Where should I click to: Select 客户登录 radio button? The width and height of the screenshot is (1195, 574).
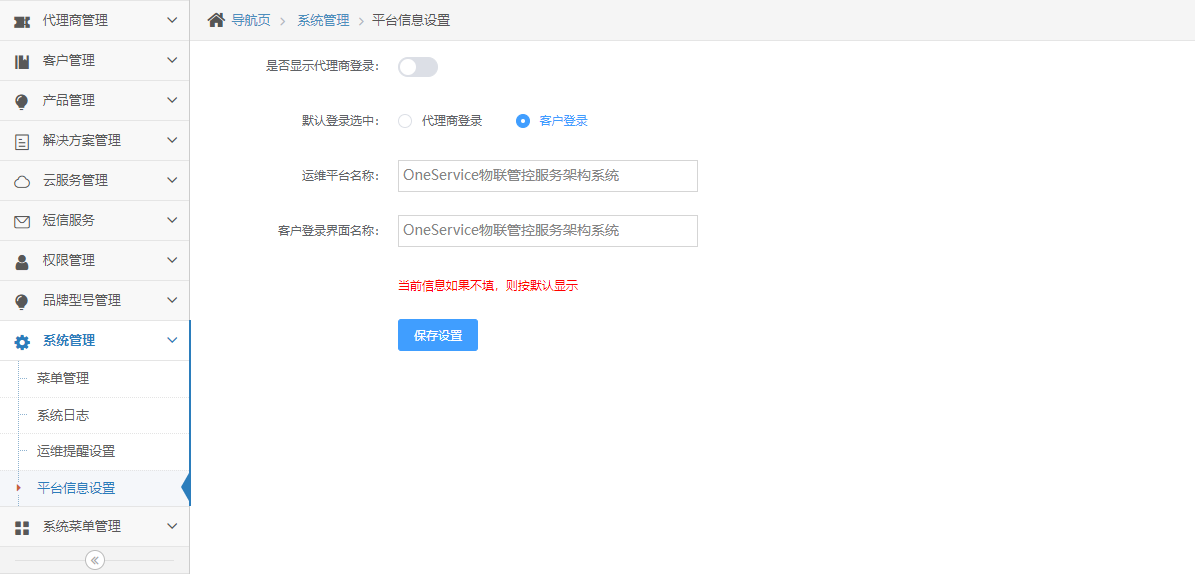tap(523, 120)
